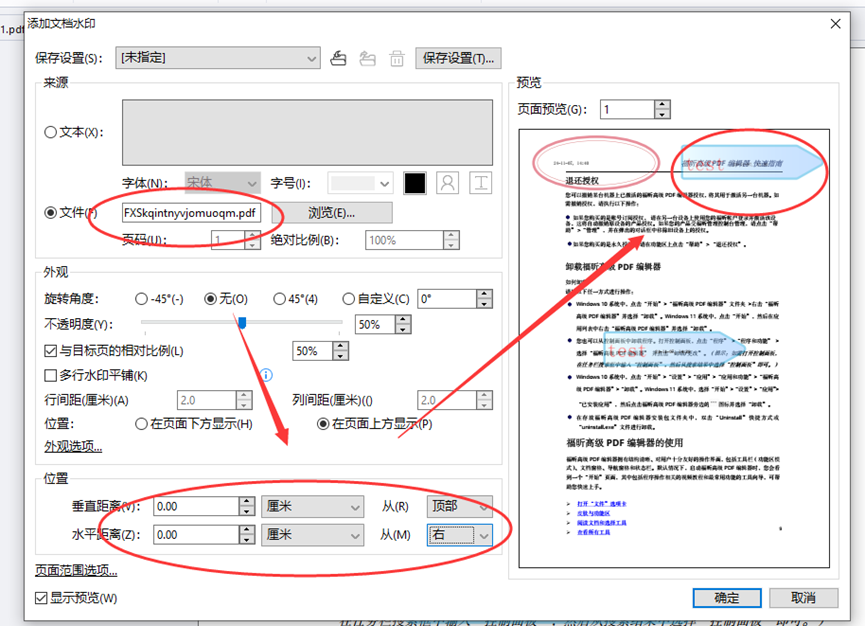
Task: Click the opacity slider handle
Action: tap(242, 322)
